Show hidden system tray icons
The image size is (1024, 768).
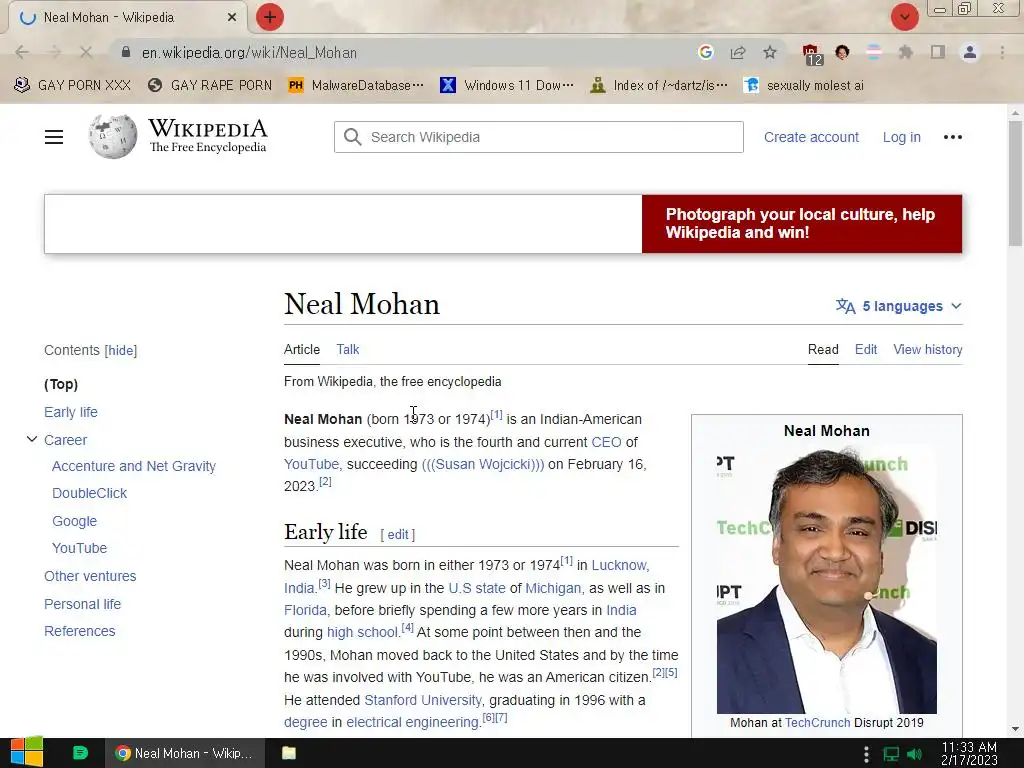coord(866,754)
